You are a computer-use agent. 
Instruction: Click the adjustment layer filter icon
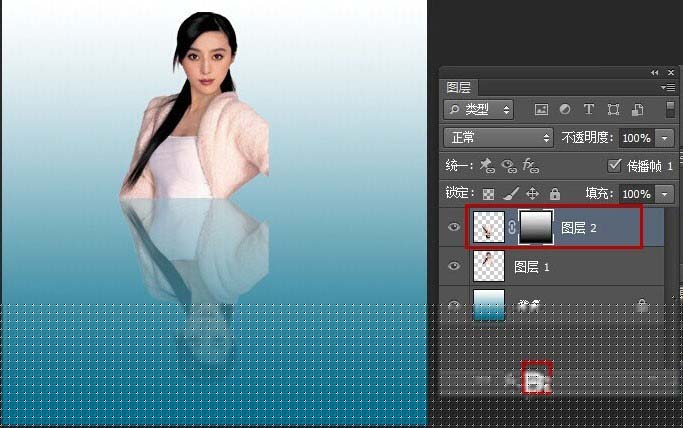[x=565, y=109]
